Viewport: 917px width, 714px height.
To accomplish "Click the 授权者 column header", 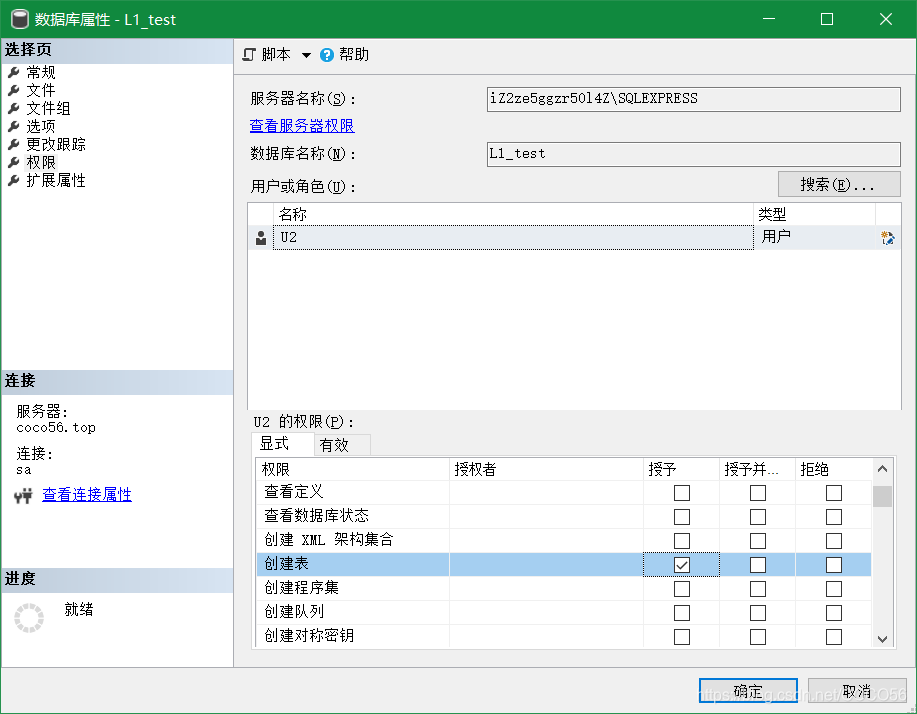I will point(546,470).
